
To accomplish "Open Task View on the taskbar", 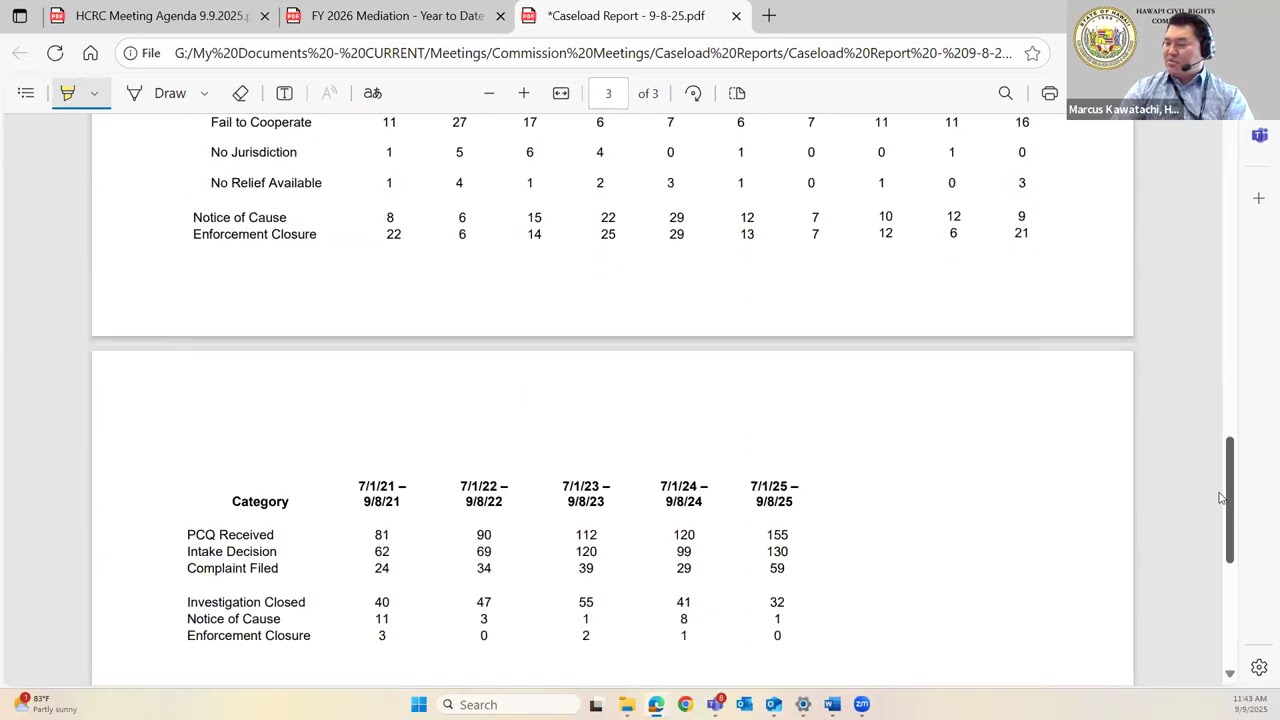I will [596, 704].
